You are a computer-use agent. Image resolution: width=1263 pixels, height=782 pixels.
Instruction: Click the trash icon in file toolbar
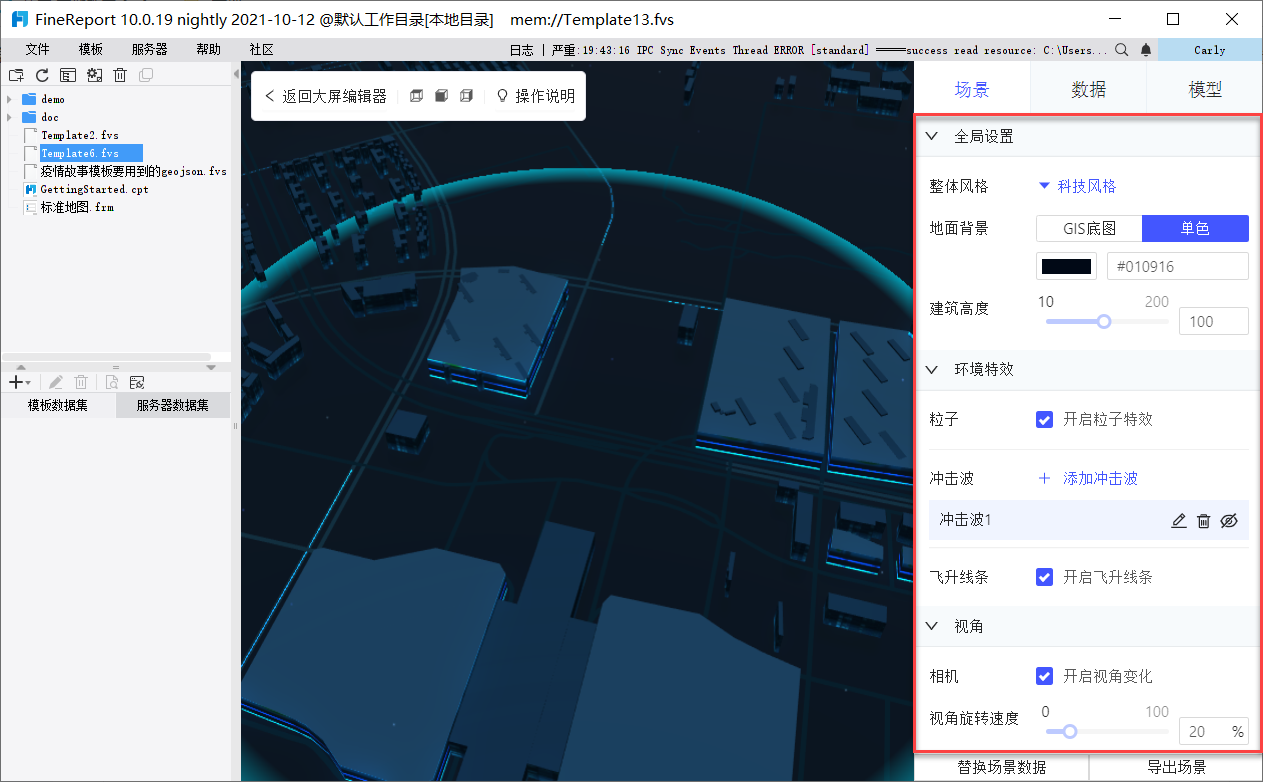(120, 75)
